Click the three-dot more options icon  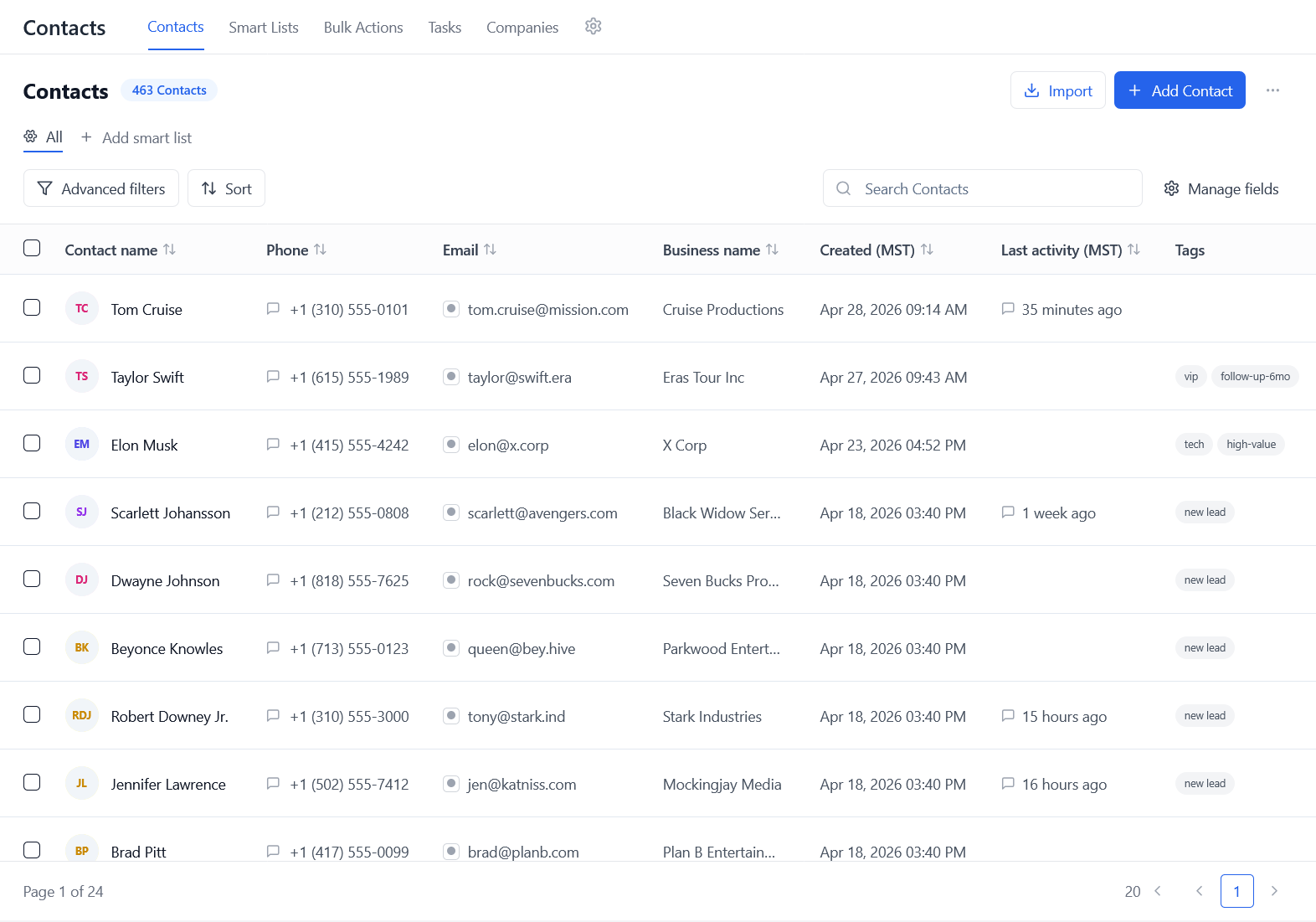[x=1272, y=90]
